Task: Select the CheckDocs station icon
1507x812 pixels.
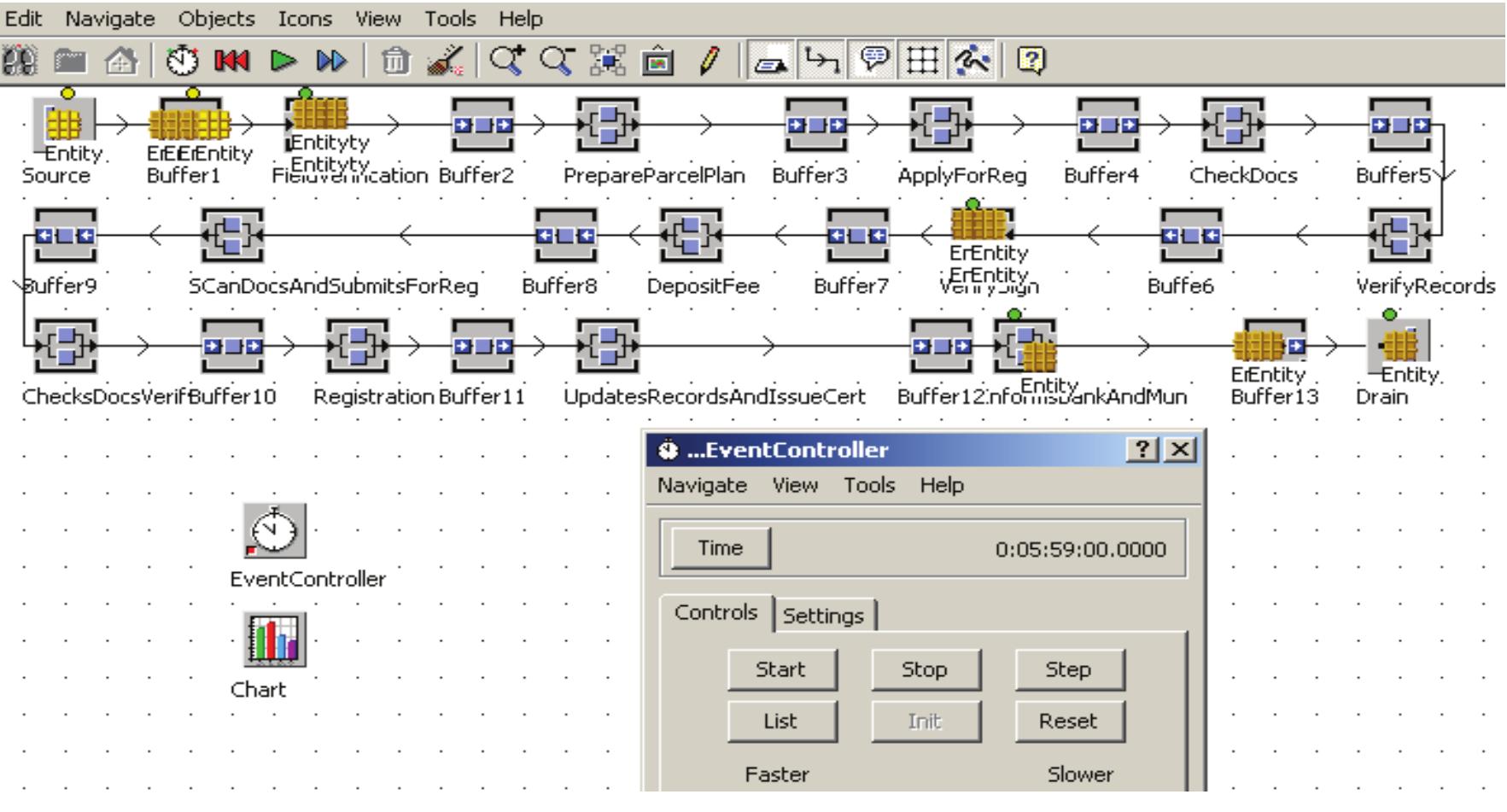Action: pyautogui.click(x=1233, y=125)
